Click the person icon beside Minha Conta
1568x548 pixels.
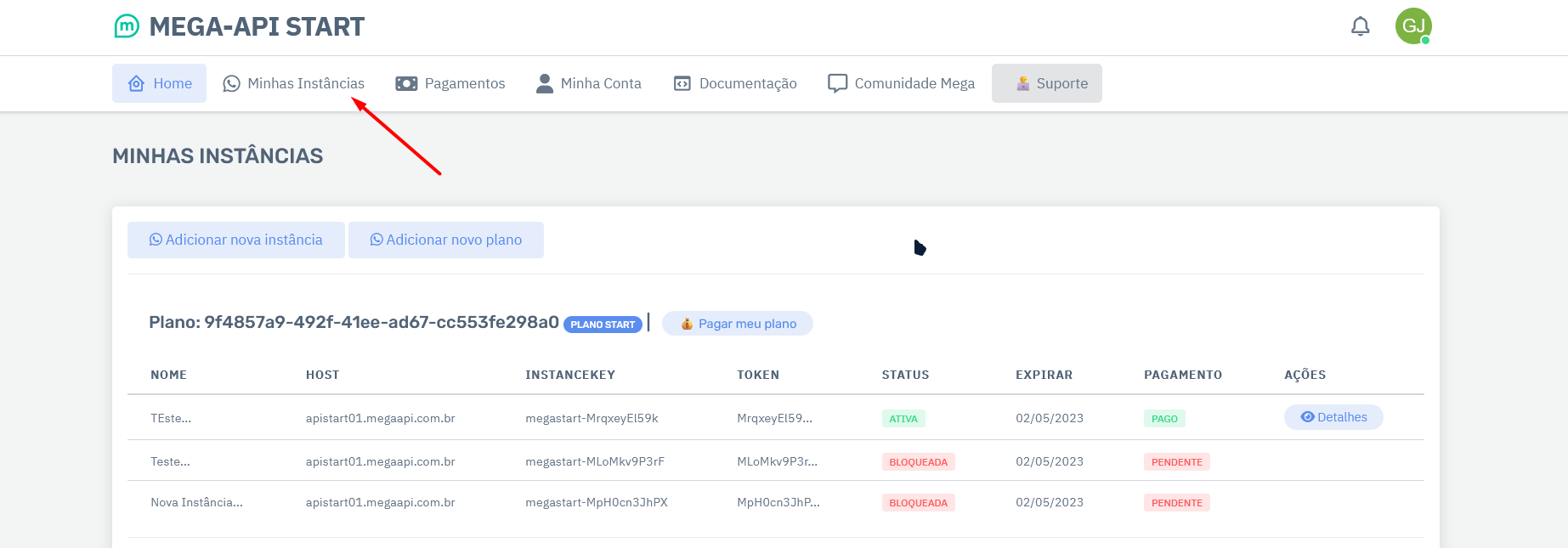click(x=545, y=83)
